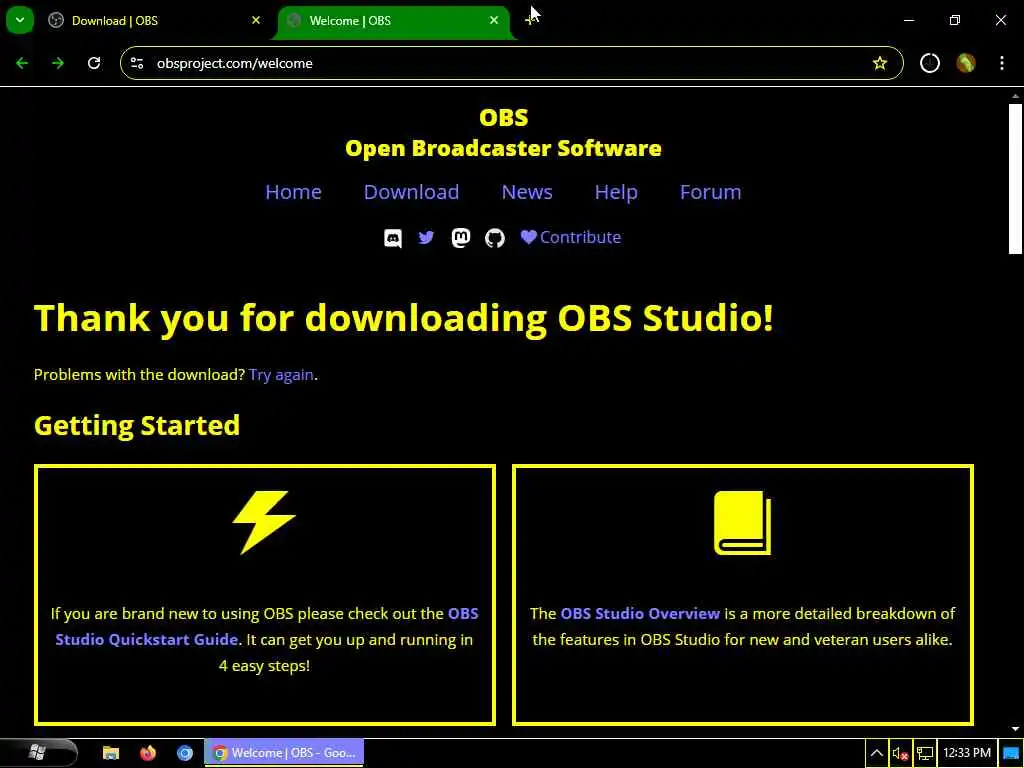
Task: Open the notification center icon
Action: coord(1010,753)
